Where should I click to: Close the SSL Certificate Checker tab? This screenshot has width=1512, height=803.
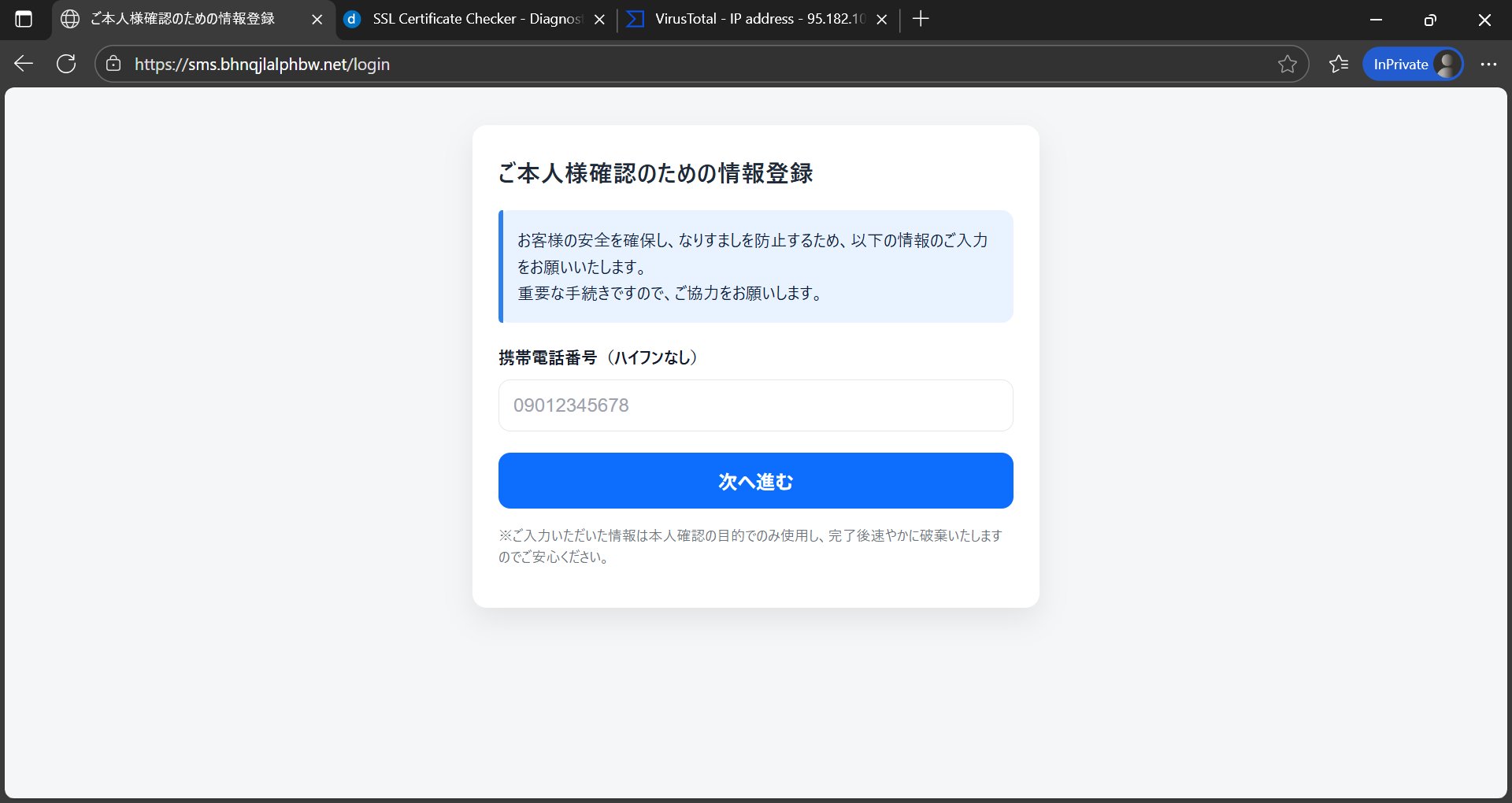(x=599, y=19)
